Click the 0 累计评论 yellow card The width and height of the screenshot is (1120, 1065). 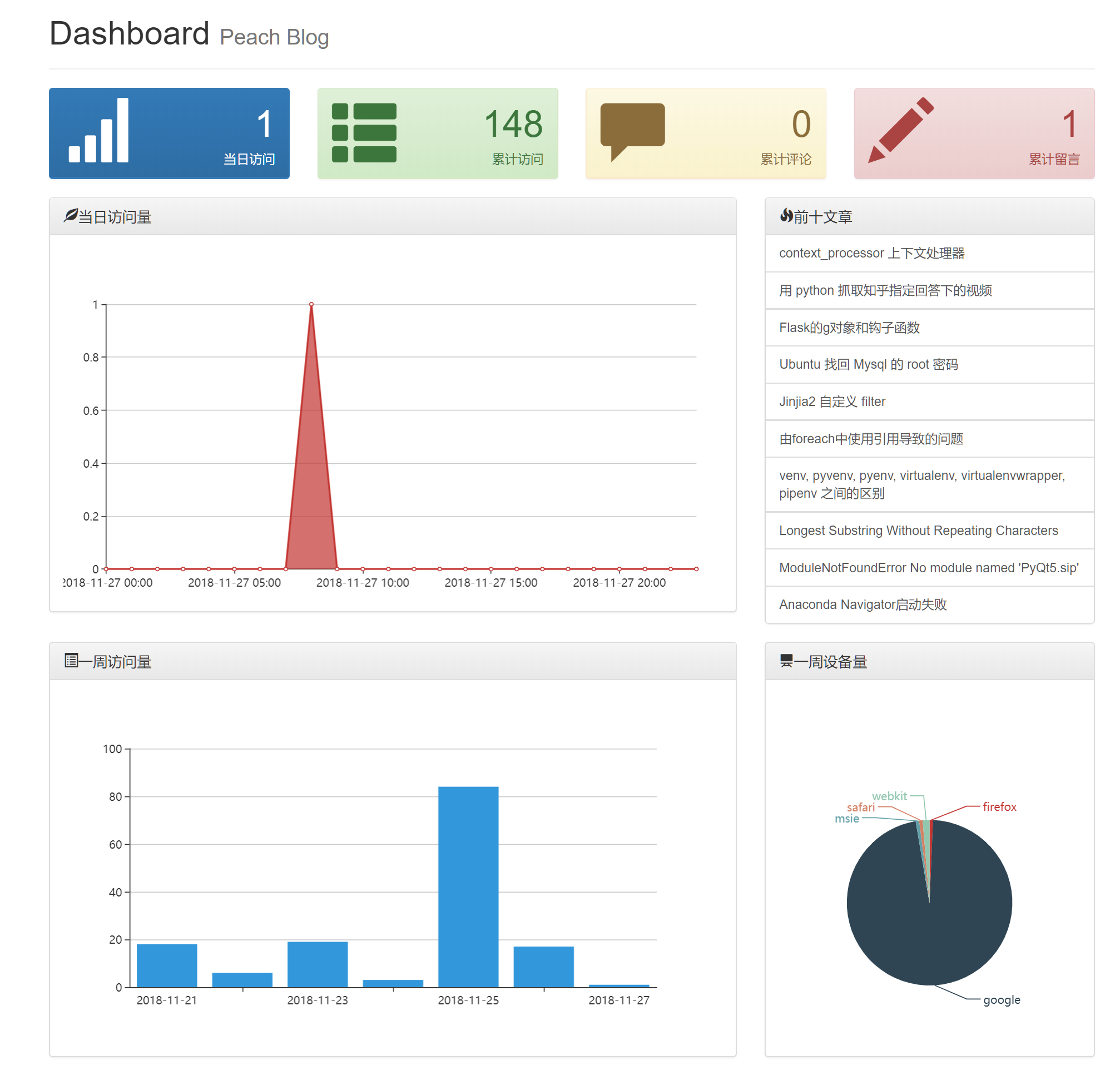706,133
